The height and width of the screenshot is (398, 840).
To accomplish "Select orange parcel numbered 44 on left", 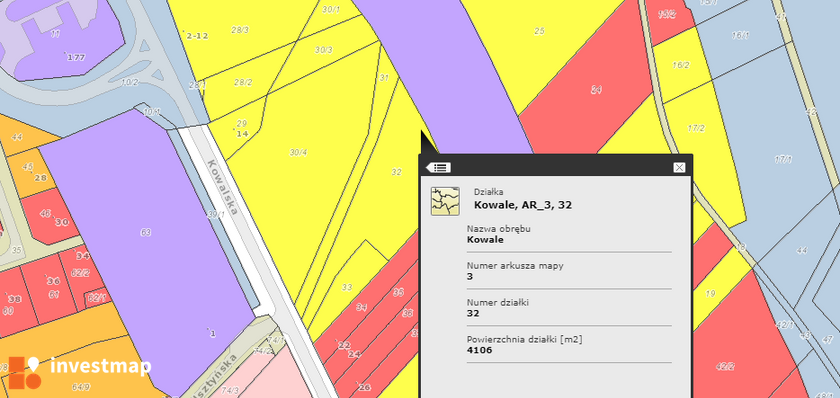I will coord(17,137).
